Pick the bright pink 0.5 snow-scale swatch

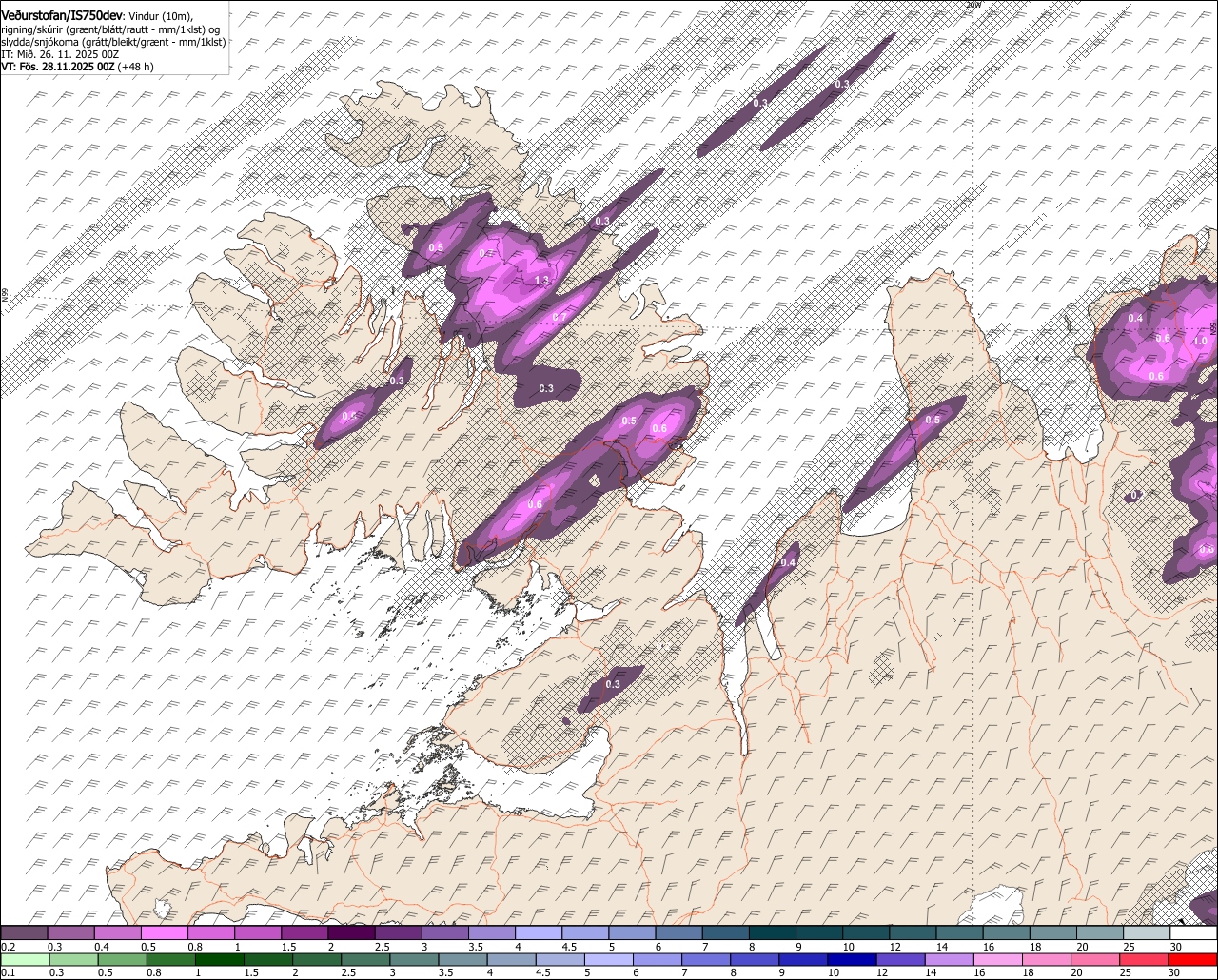[x=164, y=932]
